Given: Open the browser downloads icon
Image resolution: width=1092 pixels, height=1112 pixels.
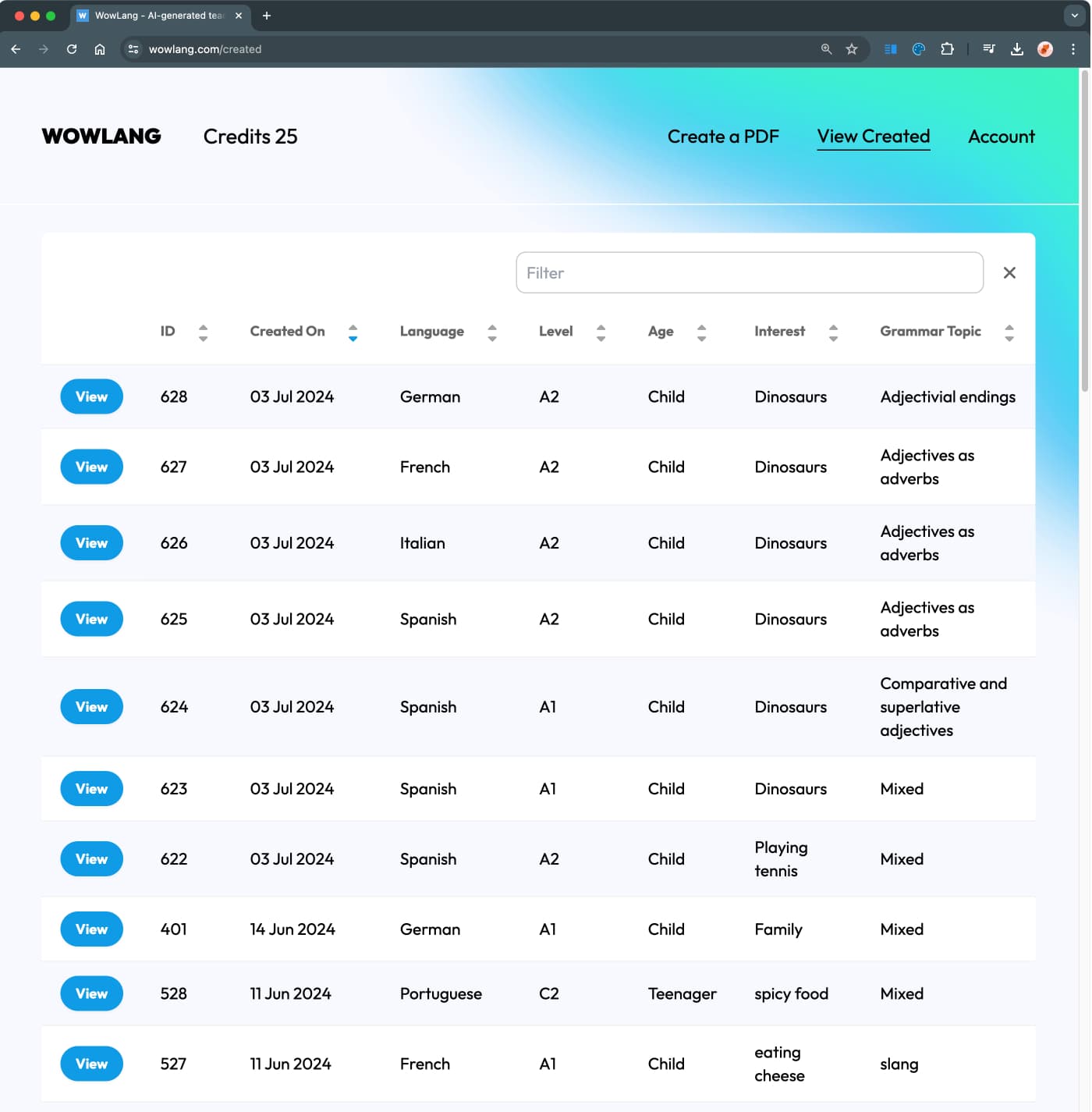Looking at the screenshot, I should pos(1017,49).
